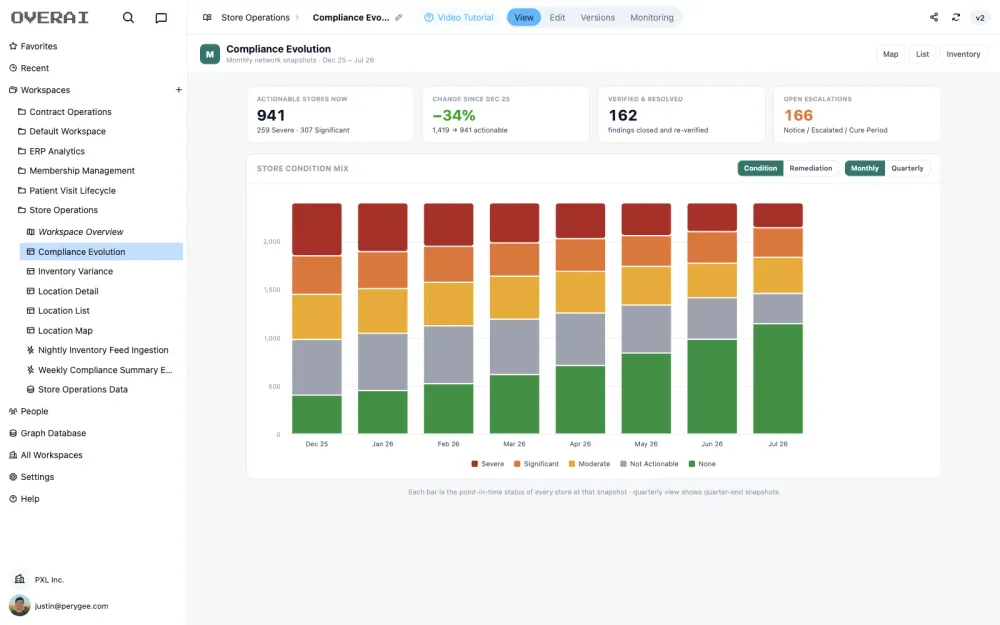Open the chat bubble icon

pos(161,18)
